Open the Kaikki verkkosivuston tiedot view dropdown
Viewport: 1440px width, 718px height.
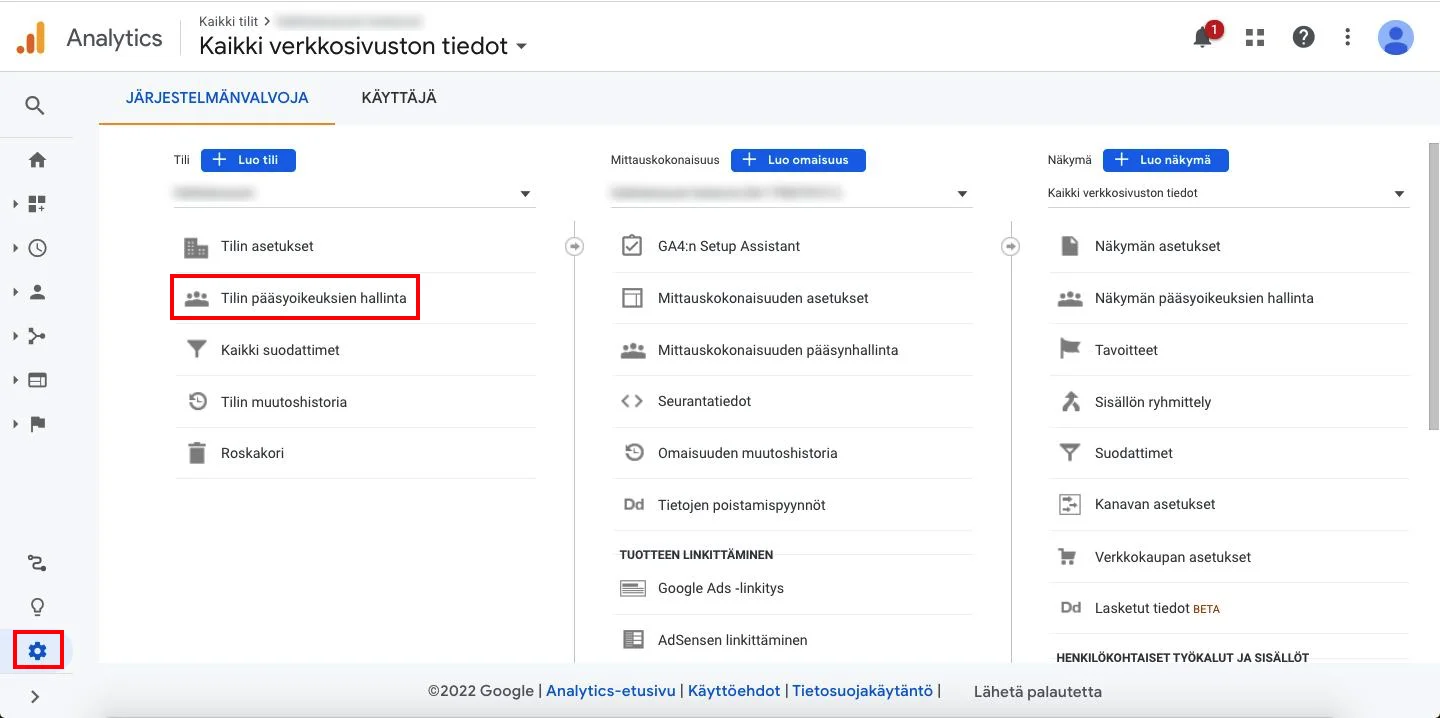[x=1400, y=192]
